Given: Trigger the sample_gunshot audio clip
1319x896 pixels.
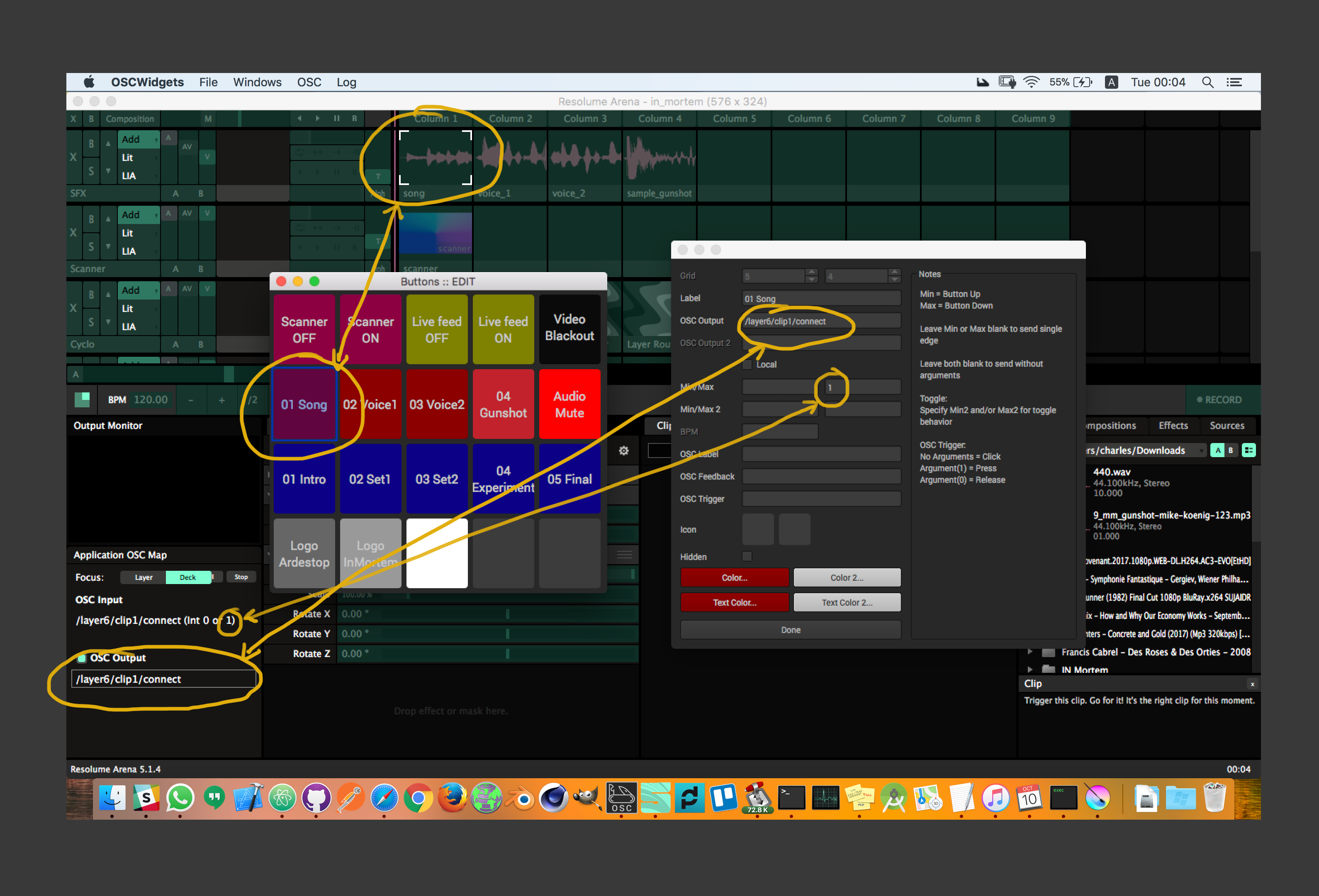Looking at the screenshot, I should 659,158.
